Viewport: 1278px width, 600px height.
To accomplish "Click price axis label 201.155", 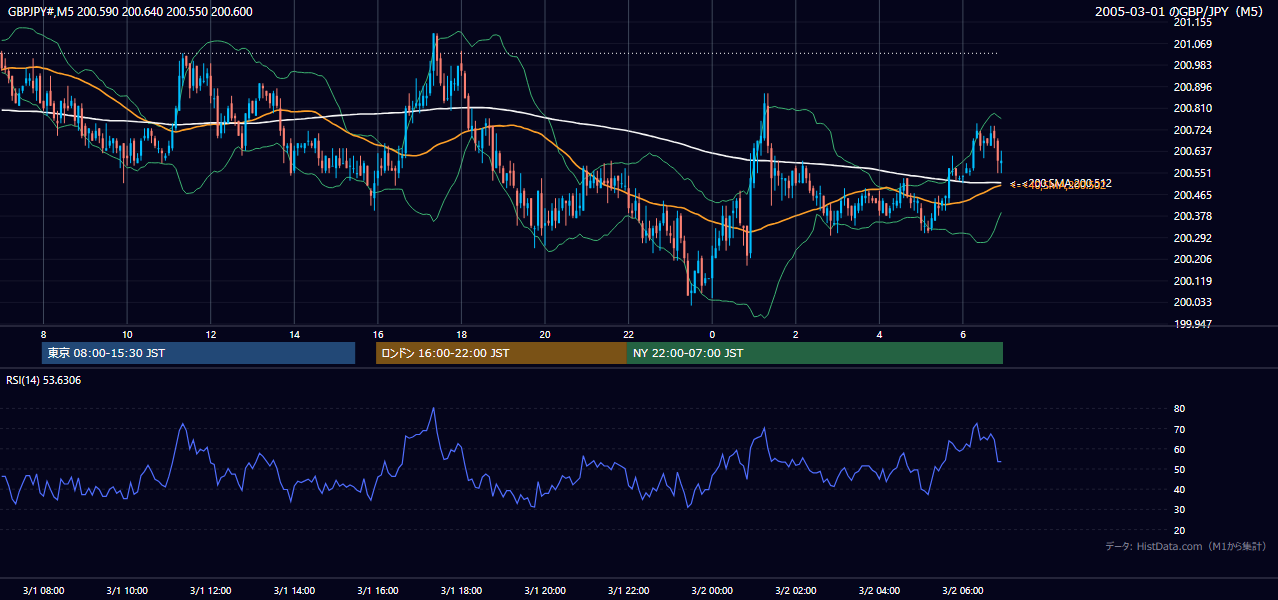I will click(x=1193, y=22).
